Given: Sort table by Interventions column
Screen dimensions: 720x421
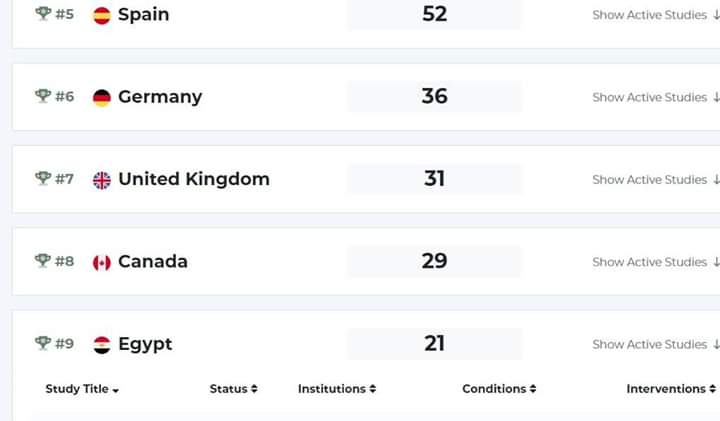Looking at the screenshot, I should click(670, 389).
